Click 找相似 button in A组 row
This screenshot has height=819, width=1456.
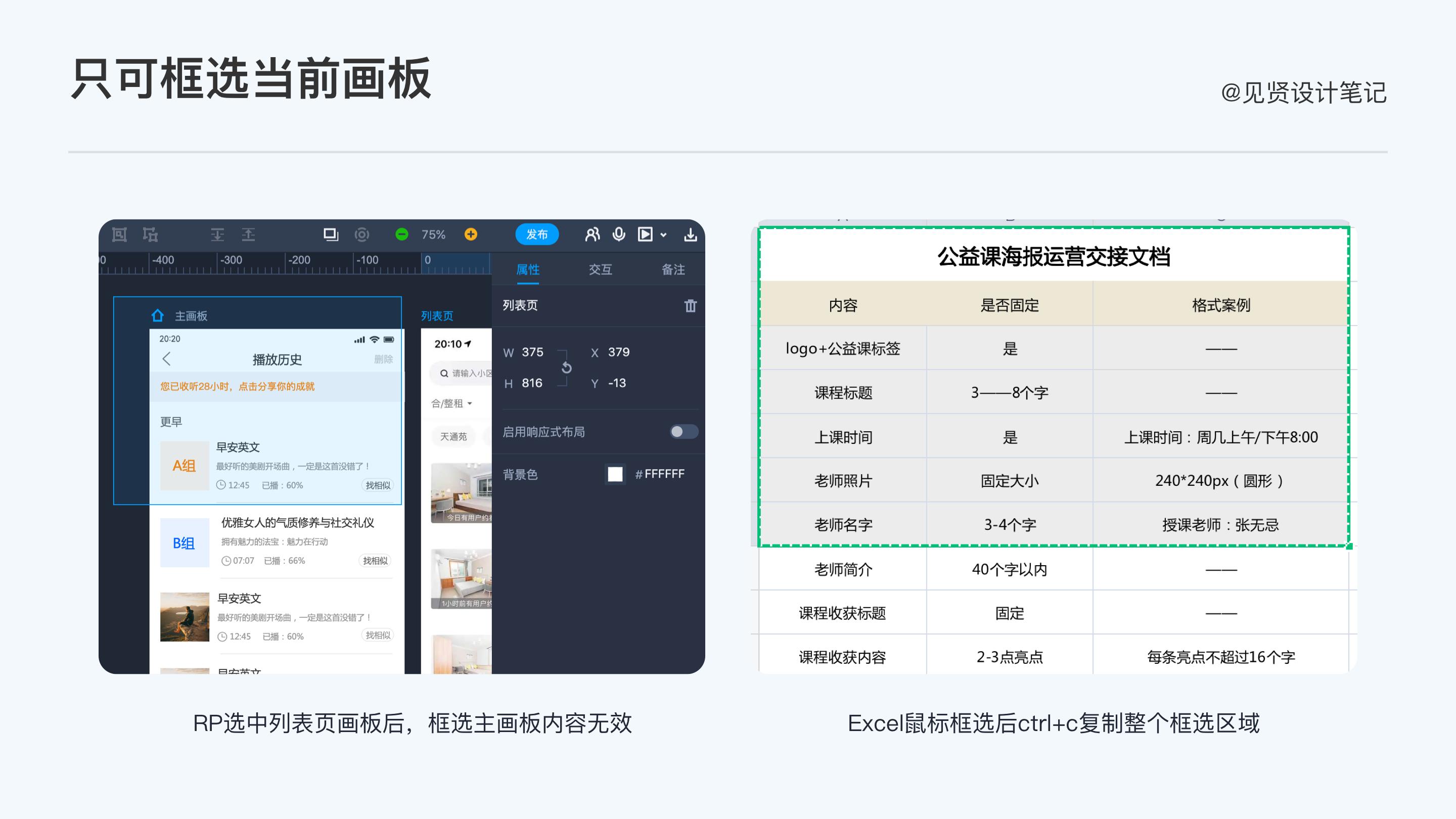click(378, 485)
